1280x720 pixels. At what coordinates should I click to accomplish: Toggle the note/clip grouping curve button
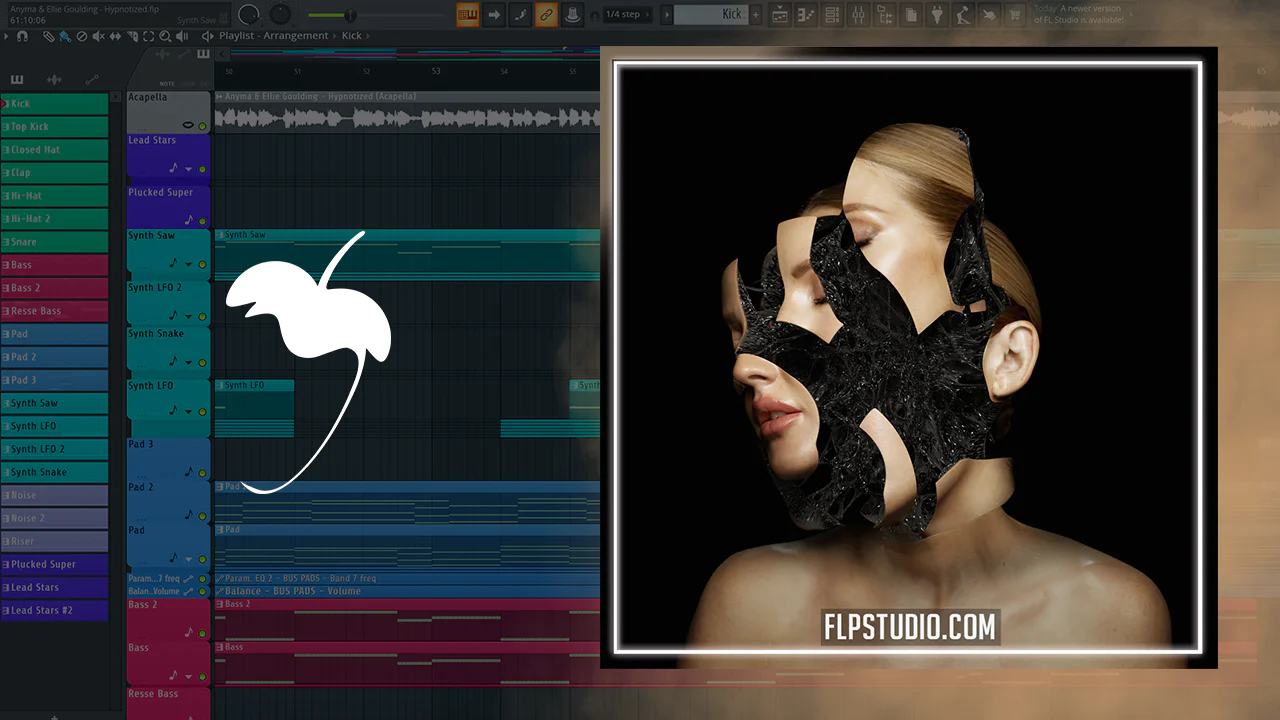[520, 14]
